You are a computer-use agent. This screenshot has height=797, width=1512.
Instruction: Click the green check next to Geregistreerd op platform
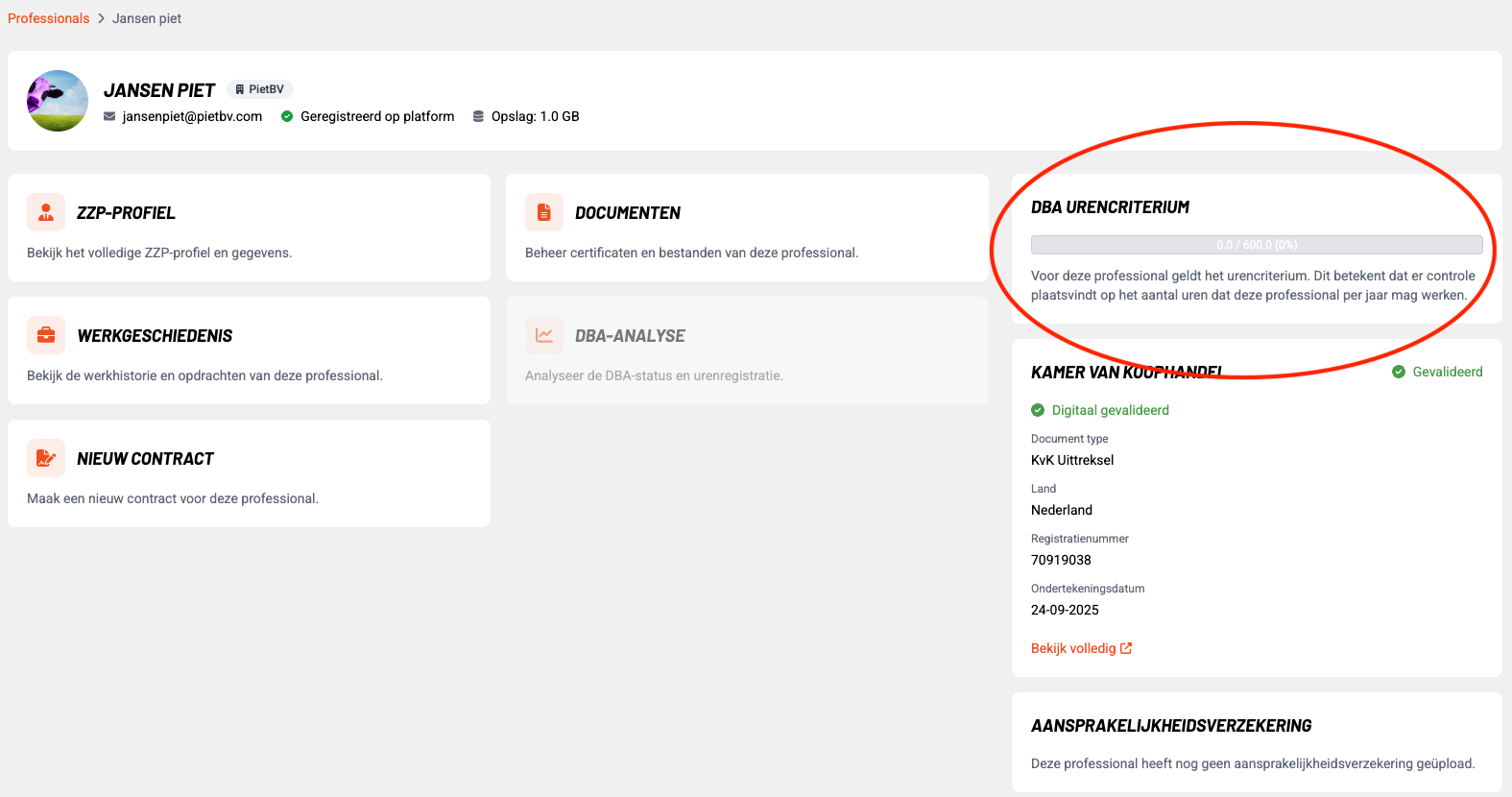[x=287, y=116]
